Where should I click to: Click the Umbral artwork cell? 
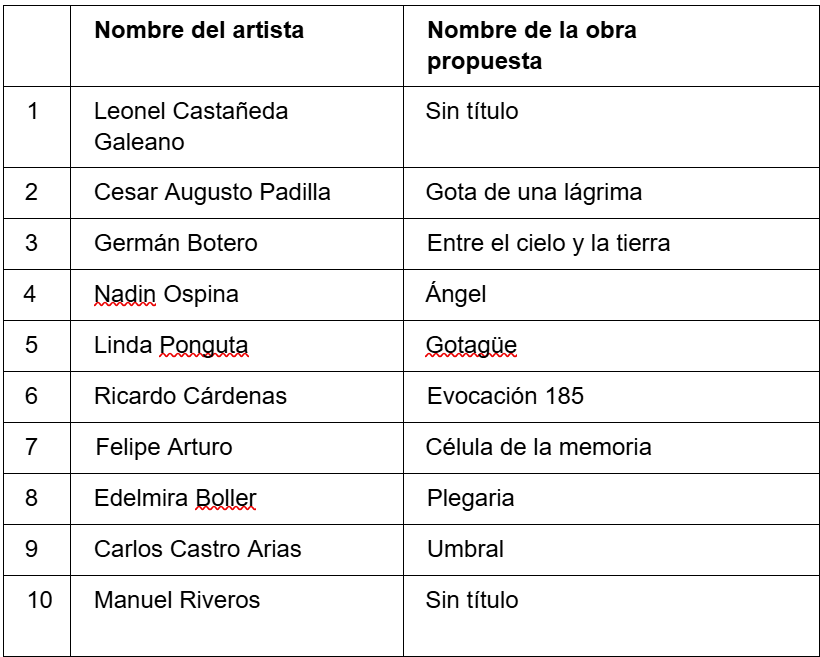point(611,550)
